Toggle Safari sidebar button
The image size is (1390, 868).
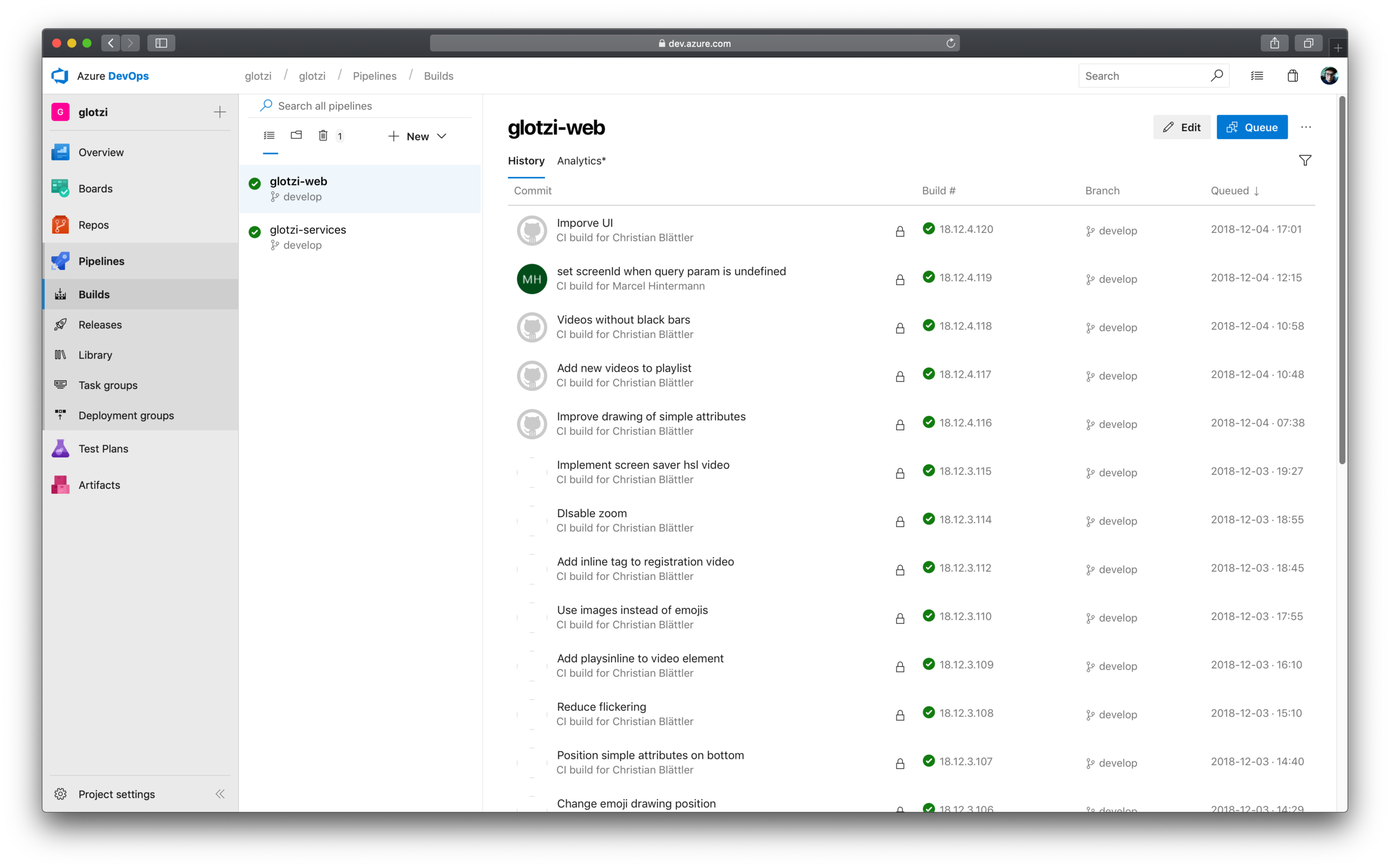tap(161, 43)
